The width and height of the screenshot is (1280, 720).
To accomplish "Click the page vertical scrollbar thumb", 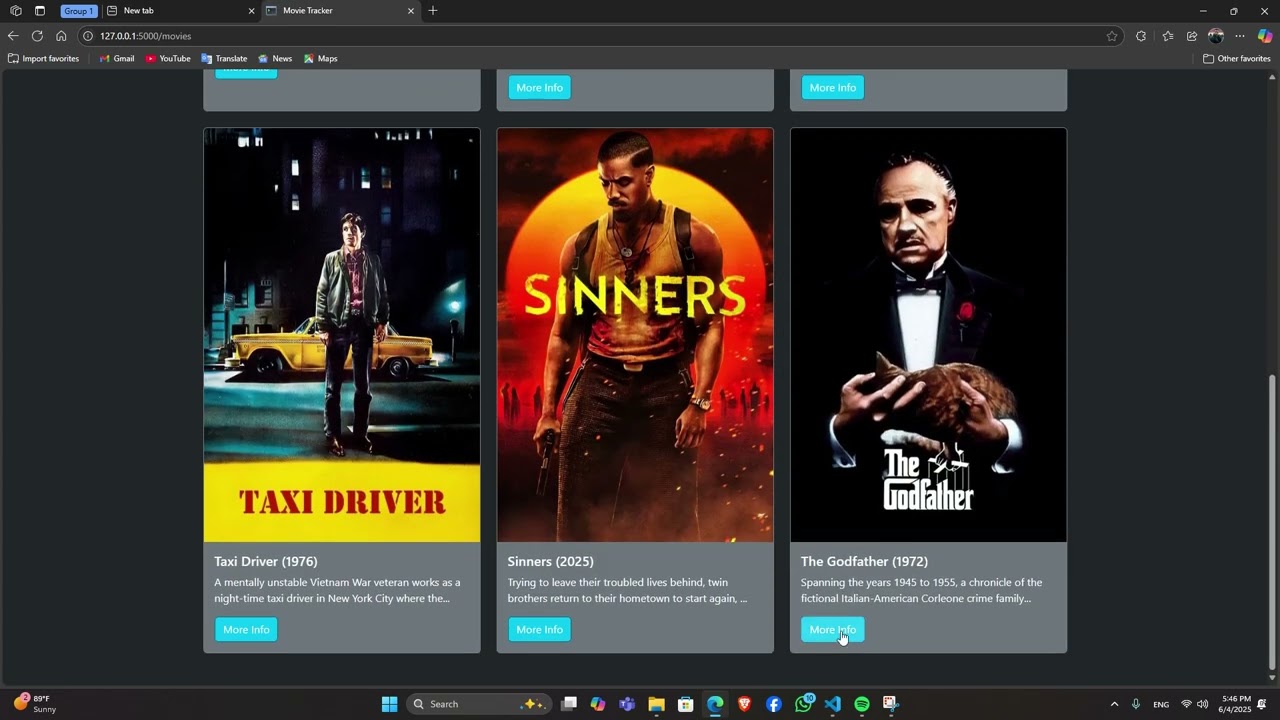I will tap(1272, 520).
